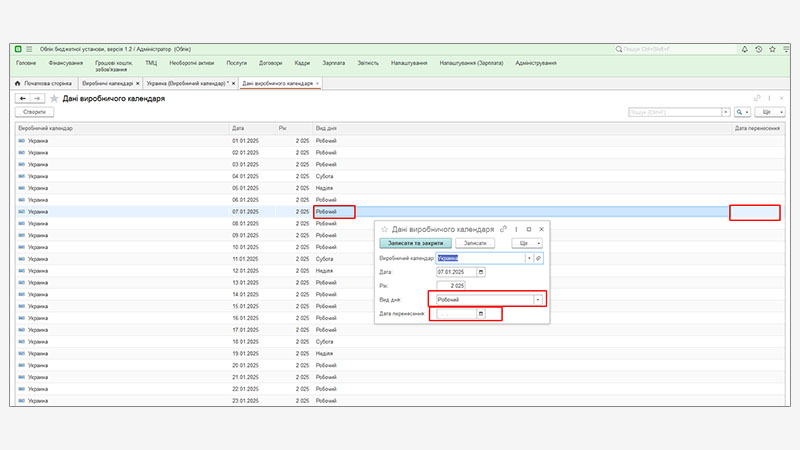Click the main menu grid icon
Screen dimensions: 800x450
(x=30, y=48)
